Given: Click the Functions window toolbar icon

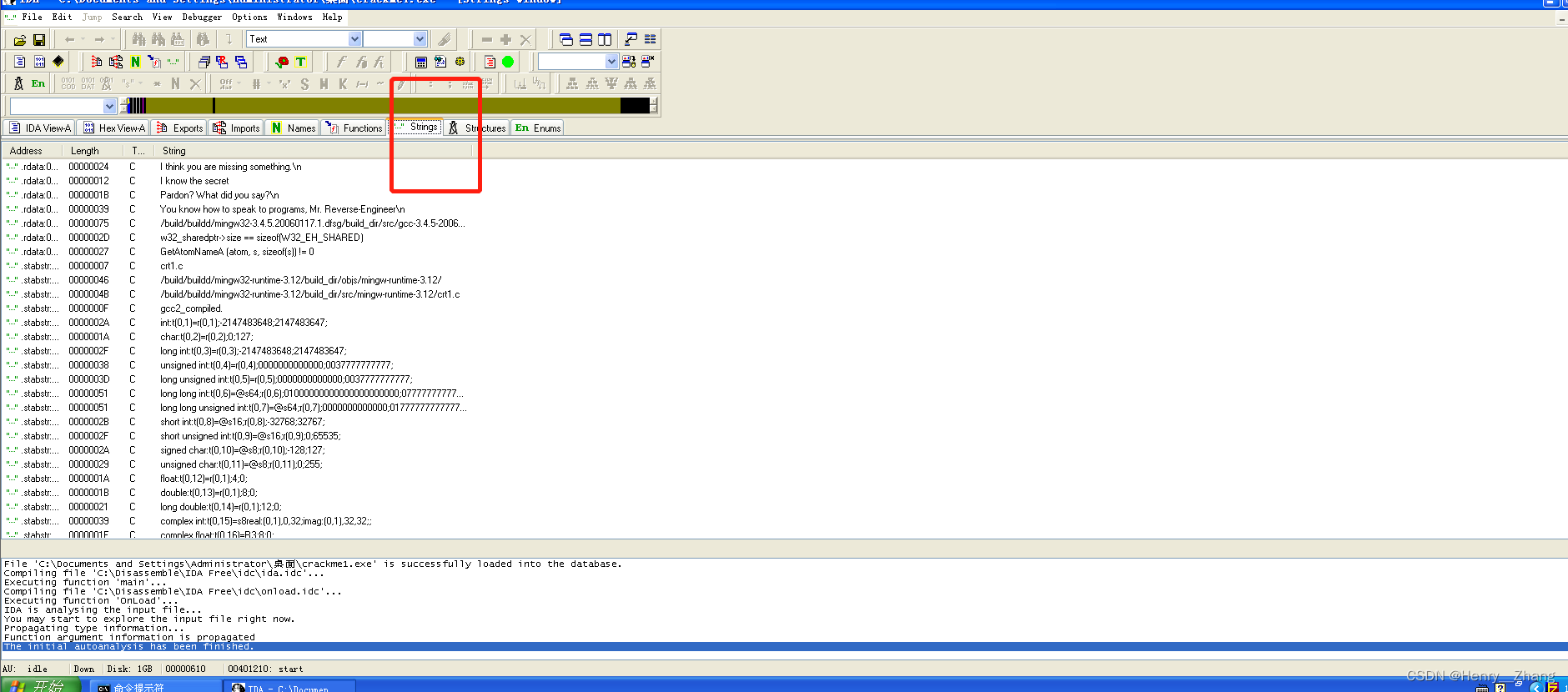Looking at the screenshot, I should coord(154,62).
